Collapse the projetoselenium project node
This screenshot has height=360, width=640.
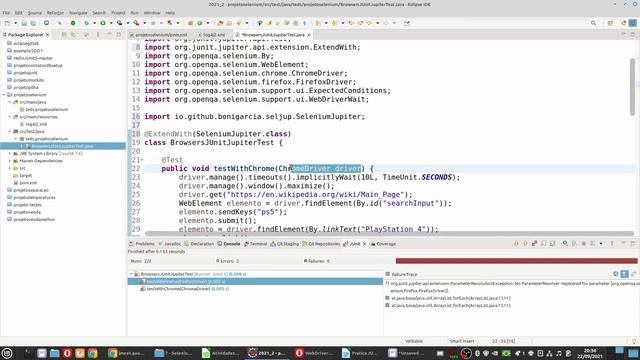[x=4, y=95]
